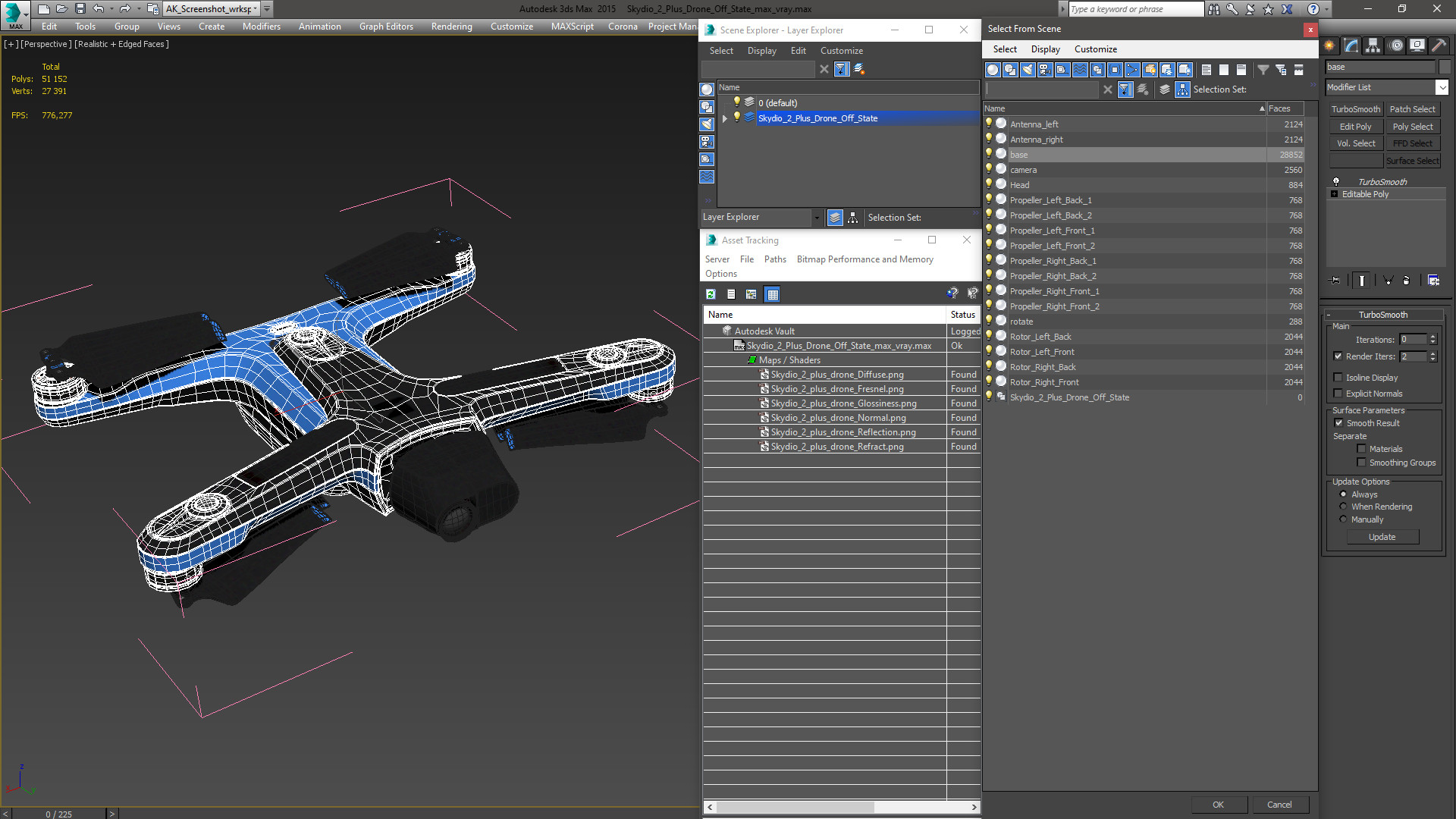Toggle shapes display filter in Select From Scene

coord(1010,70)
